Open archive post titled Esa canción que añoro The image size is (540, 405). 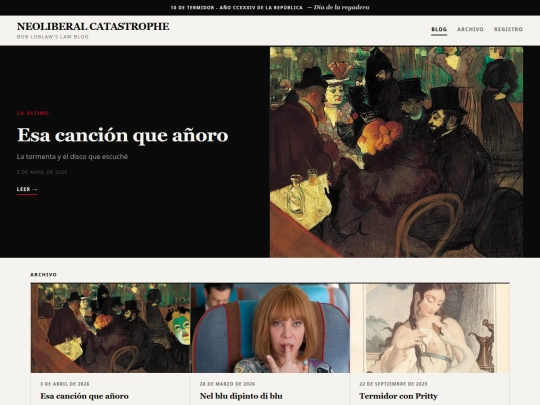click(84, 396)
